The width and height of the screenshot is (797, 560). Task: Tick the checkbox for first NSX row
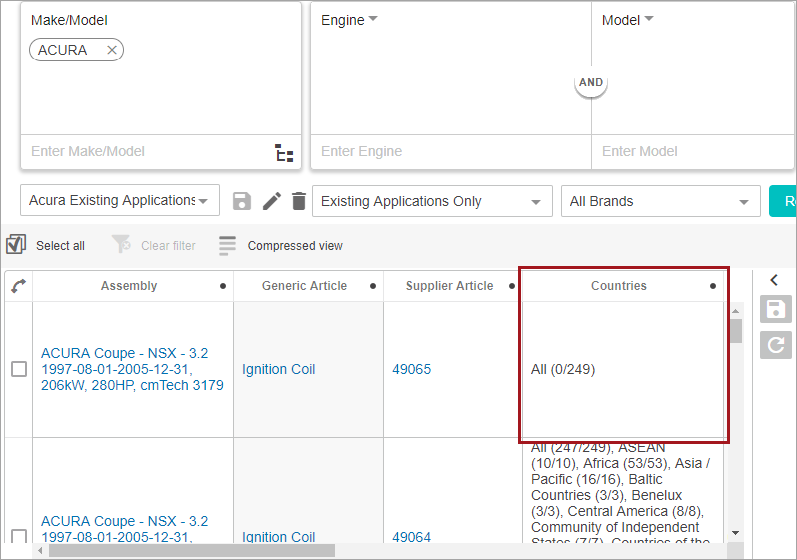click(x=19, y=369)
